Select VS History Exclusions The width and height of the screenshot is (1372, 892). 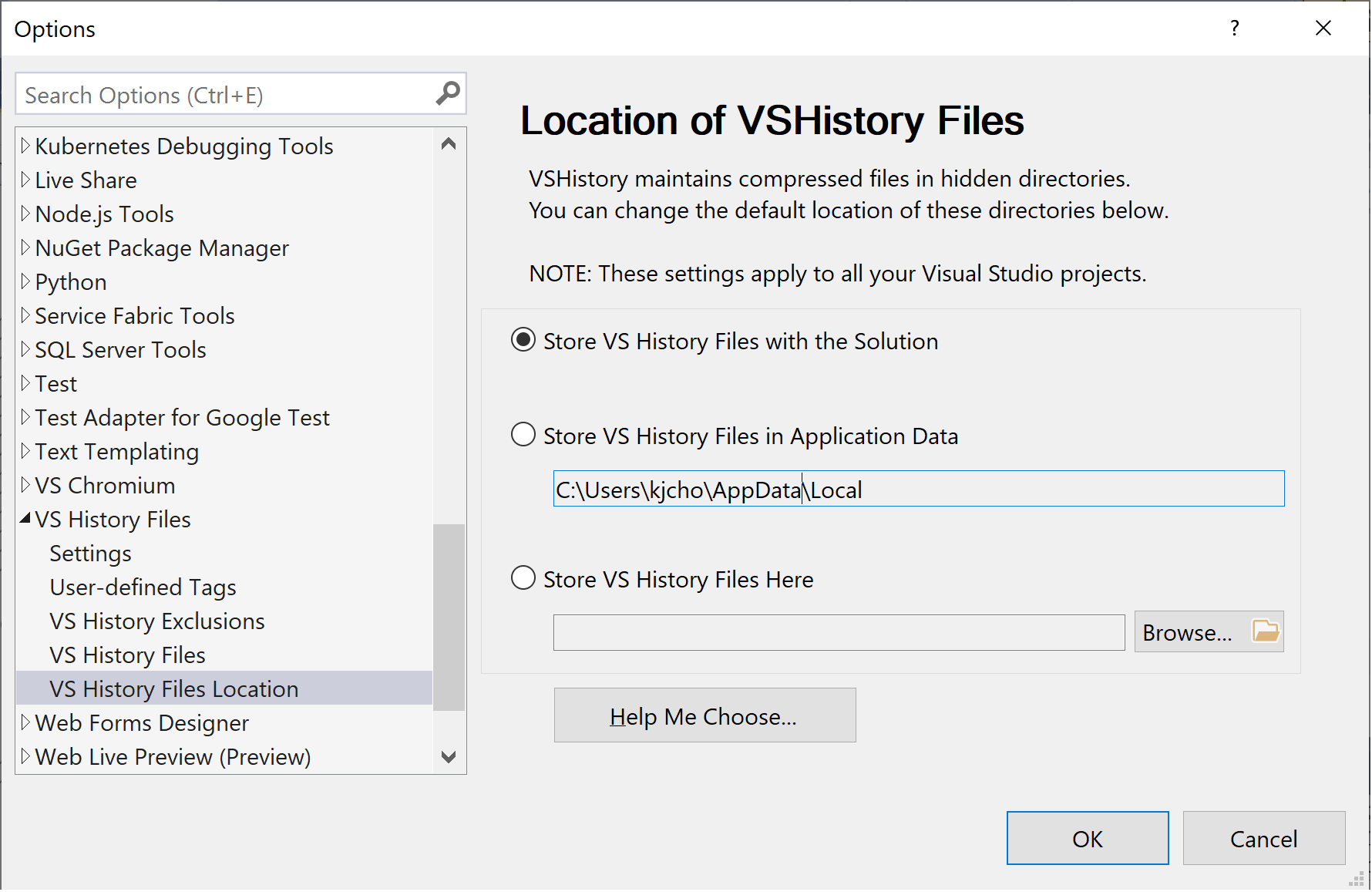[156, 621]
